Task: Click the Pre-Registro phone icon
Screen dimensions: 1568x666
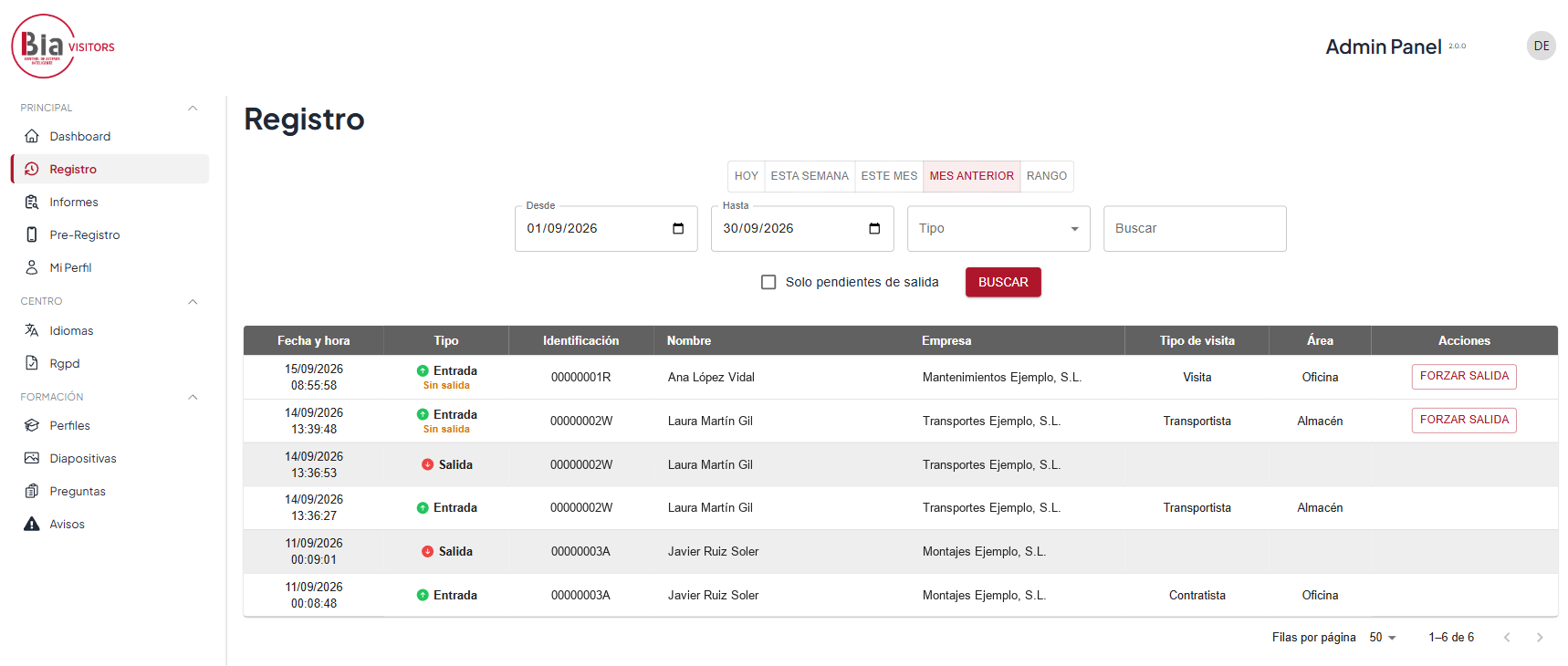Action: (x=32, y=234)
